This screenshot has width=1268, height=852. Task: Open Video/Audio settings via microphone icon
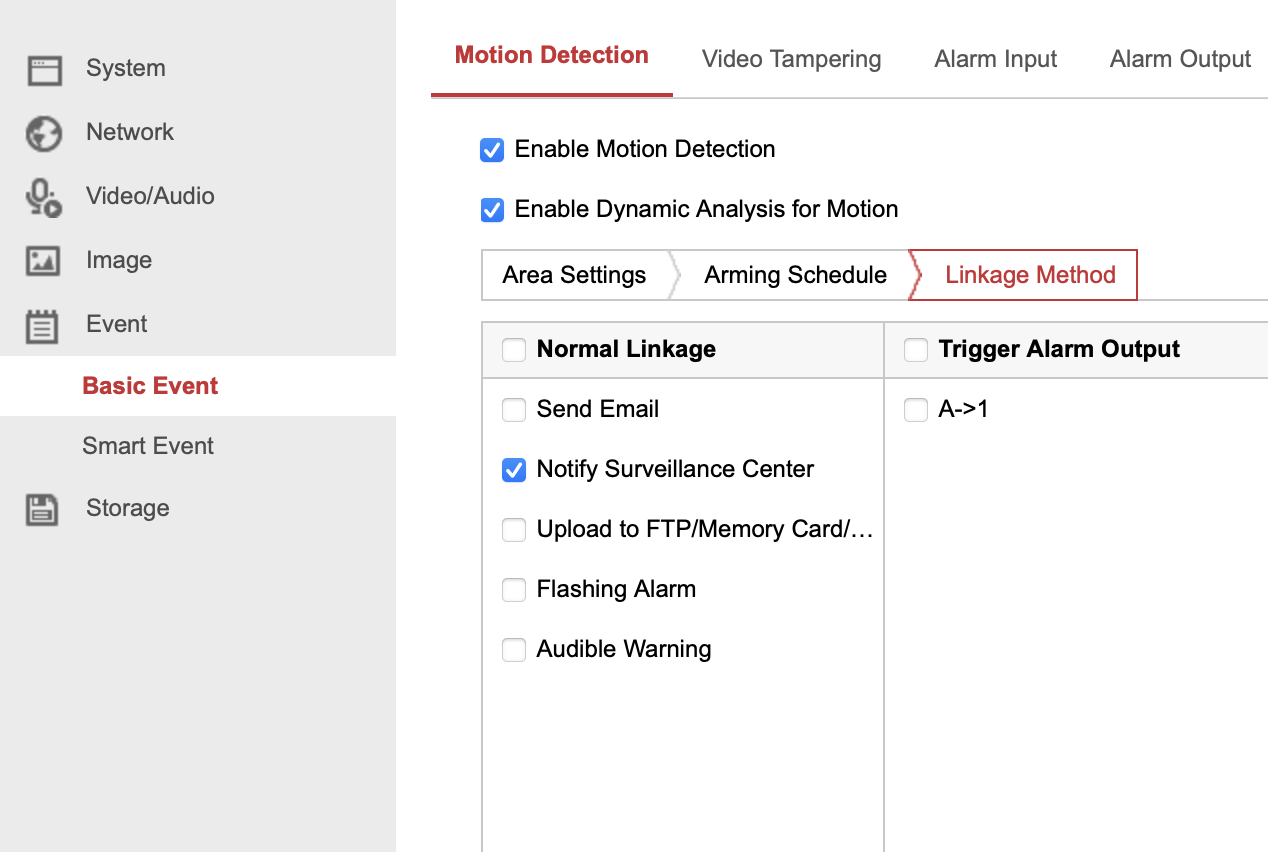43,196
